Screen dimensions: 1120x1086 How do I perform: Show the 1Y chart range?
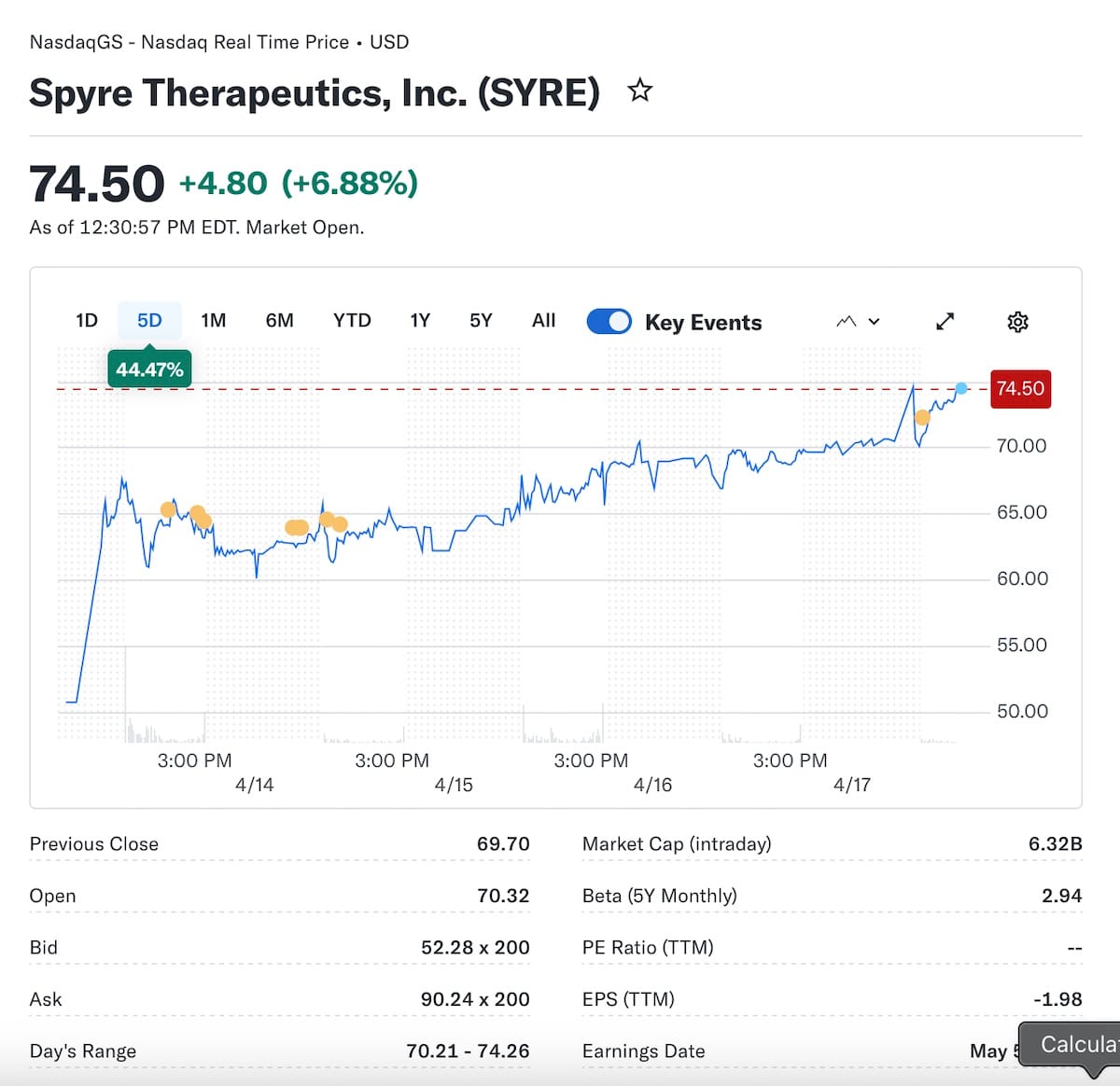[420, 321]
